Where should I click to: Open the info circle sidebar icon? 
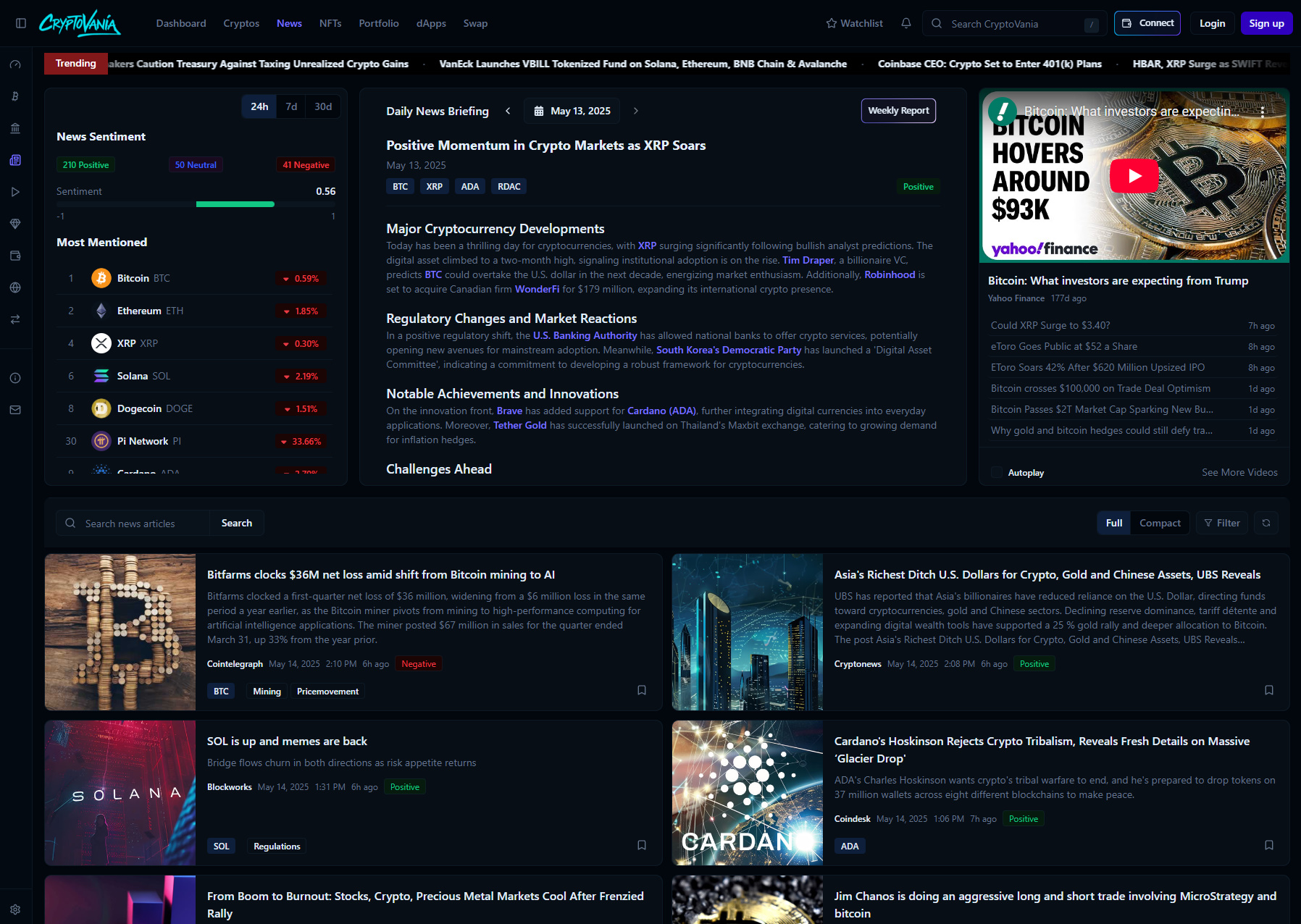click(x=15, y=378)
